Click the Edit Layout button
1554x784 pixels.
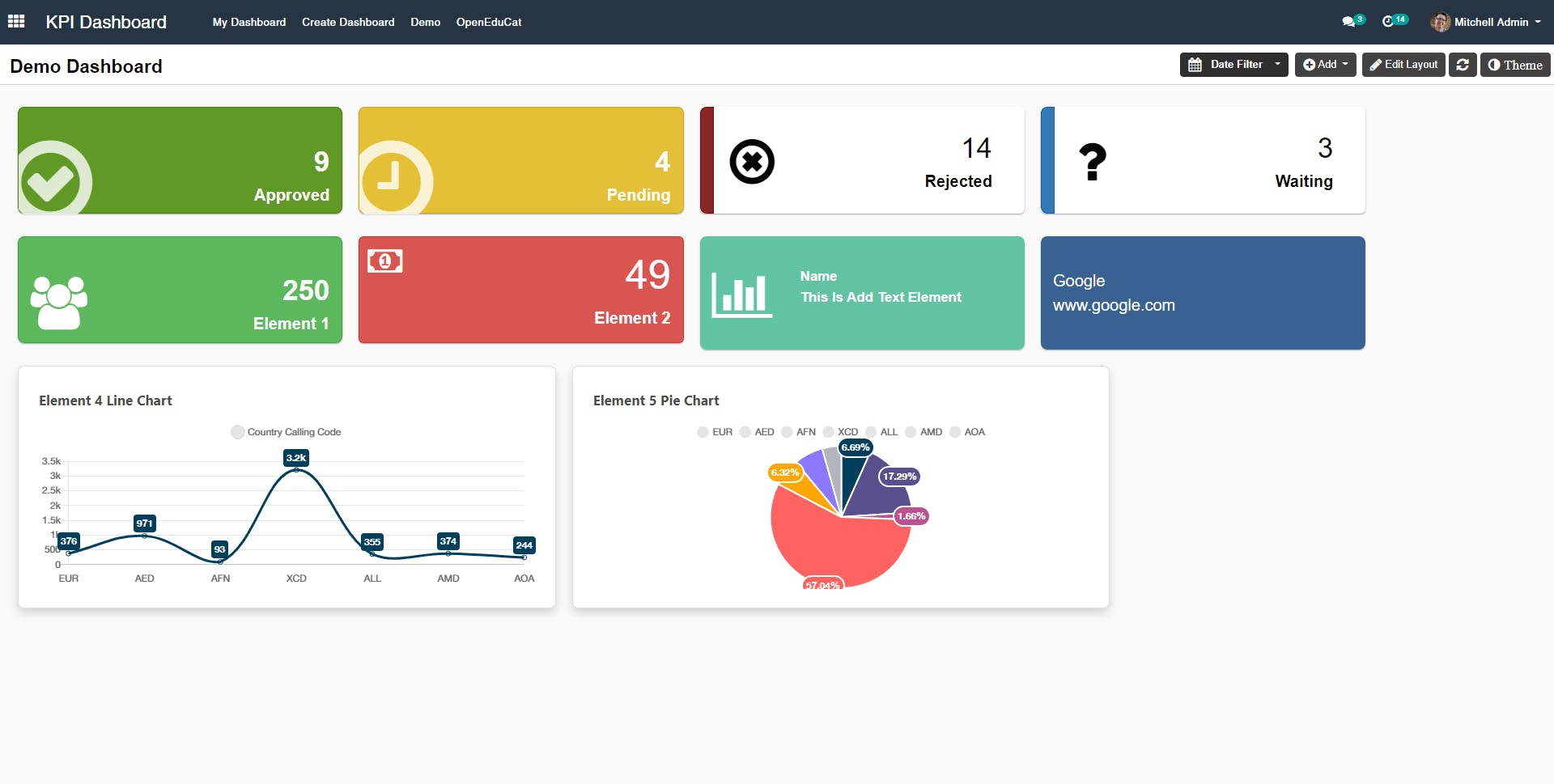pos(1403,65)
